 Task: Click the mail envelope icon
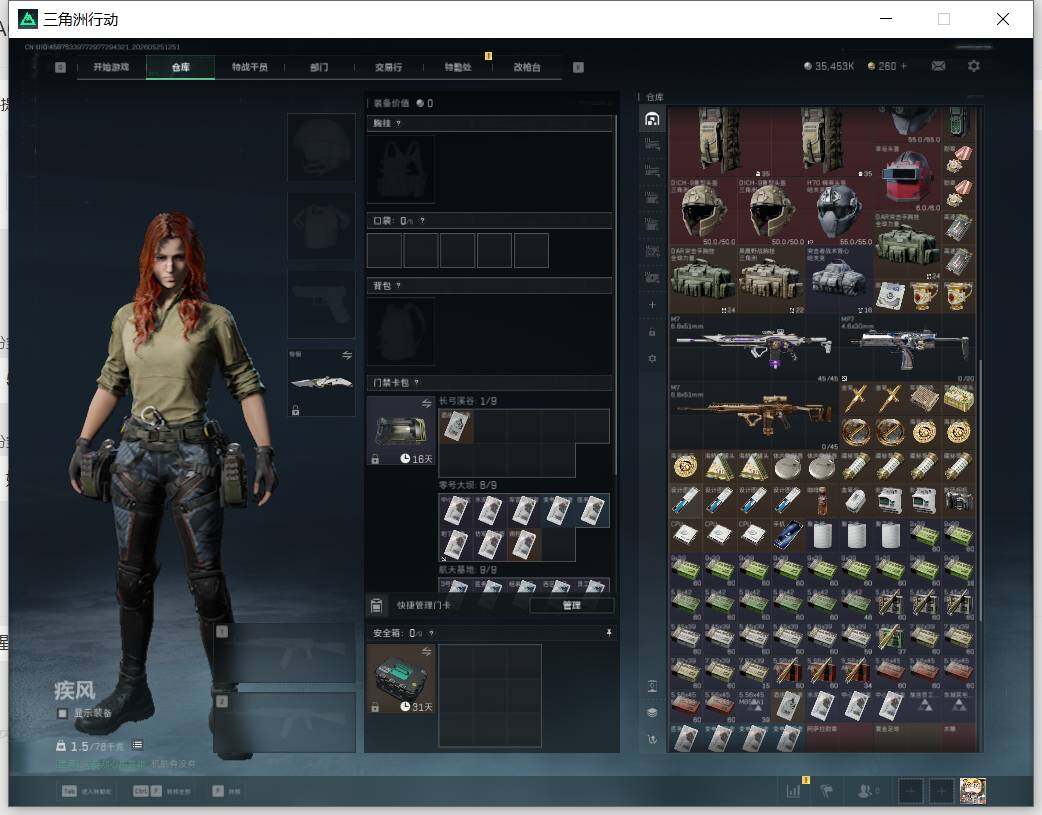click(x=938, y=66)
